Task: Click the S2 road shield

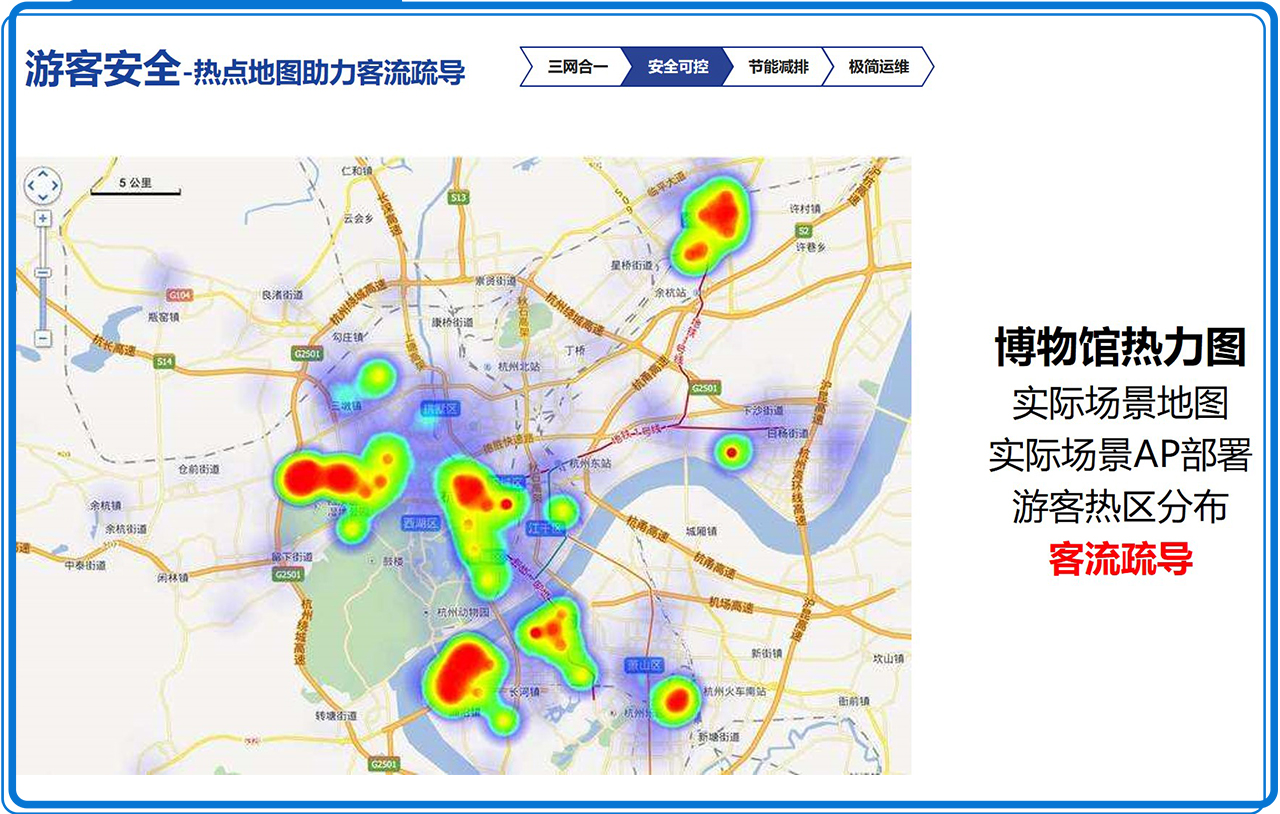Action: click(802, 230)
